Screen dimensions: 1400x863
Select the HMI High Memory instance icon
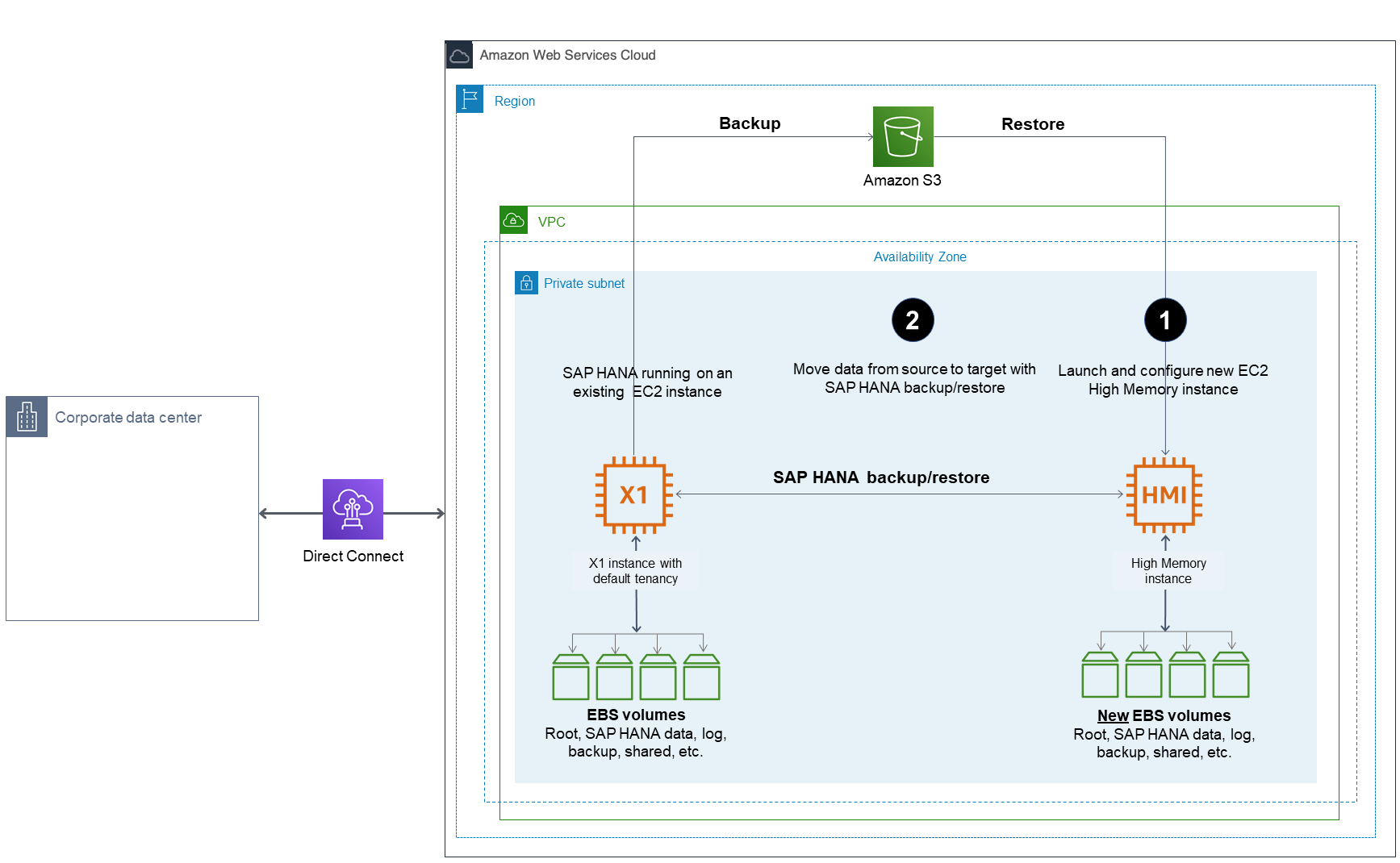(1165, 495)
